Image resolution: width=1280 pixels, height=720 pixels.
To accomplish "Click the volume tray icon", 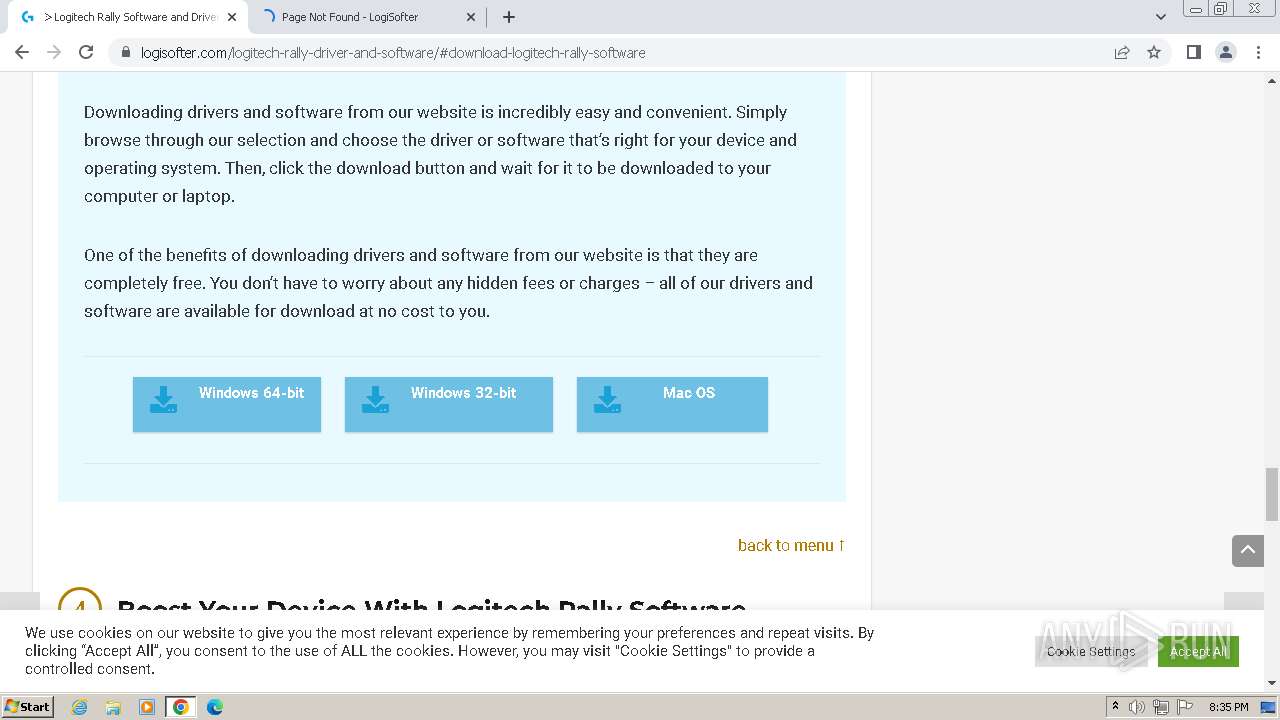I will pyautogui.click(x=1137, y=707).
